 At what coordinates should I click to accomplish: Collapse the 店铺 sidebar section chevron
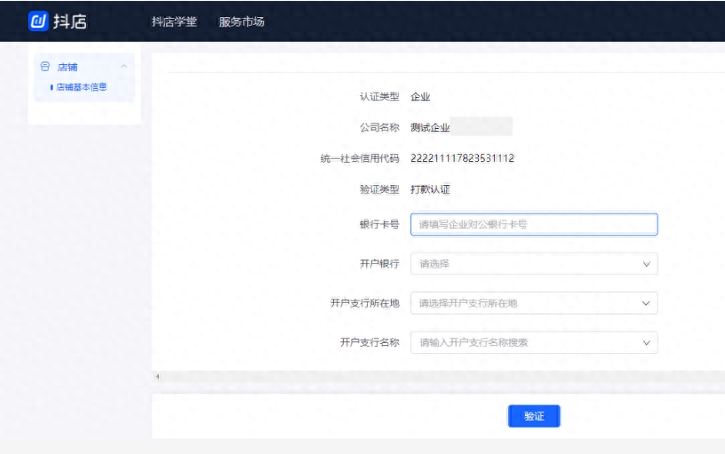tap(124, 67)
